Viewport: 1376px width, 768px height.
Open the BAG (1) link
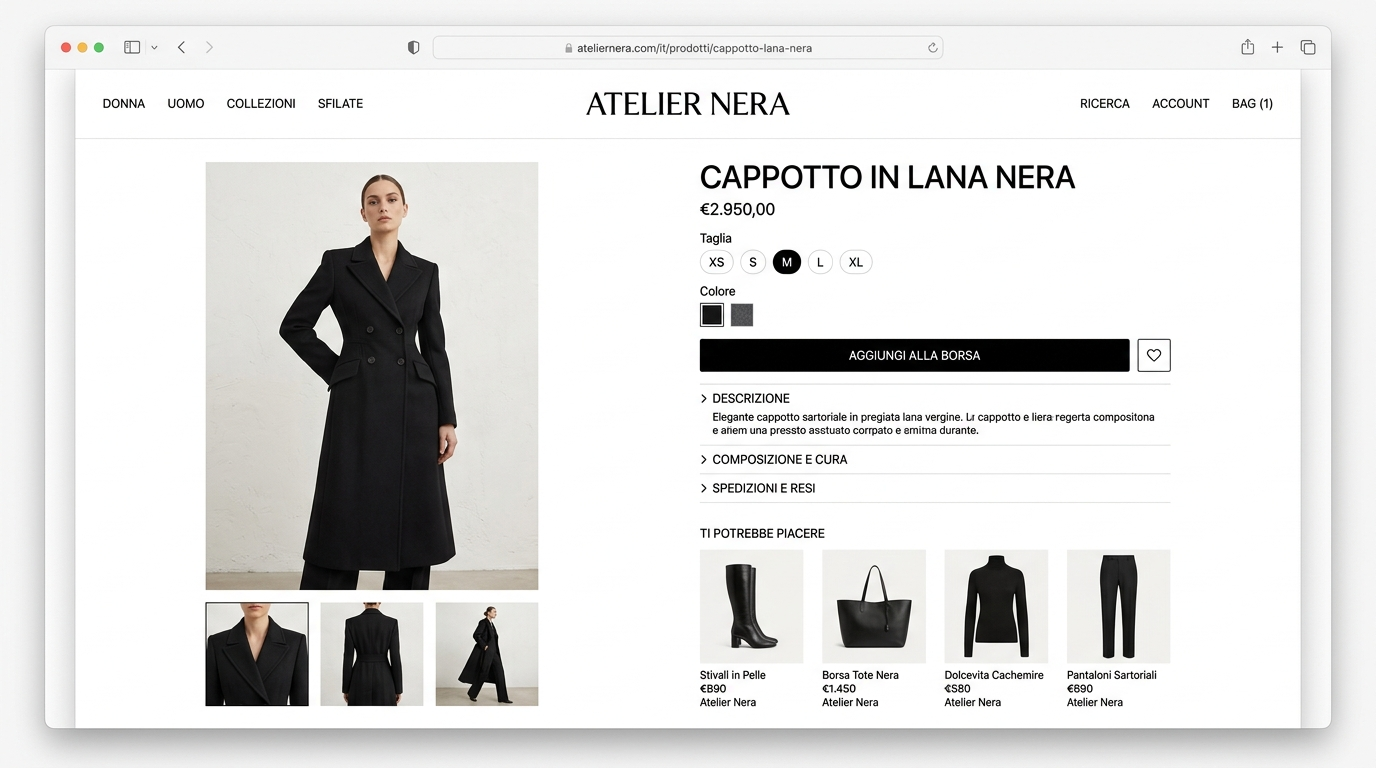pyautogui.click(x=1252, y=104)
